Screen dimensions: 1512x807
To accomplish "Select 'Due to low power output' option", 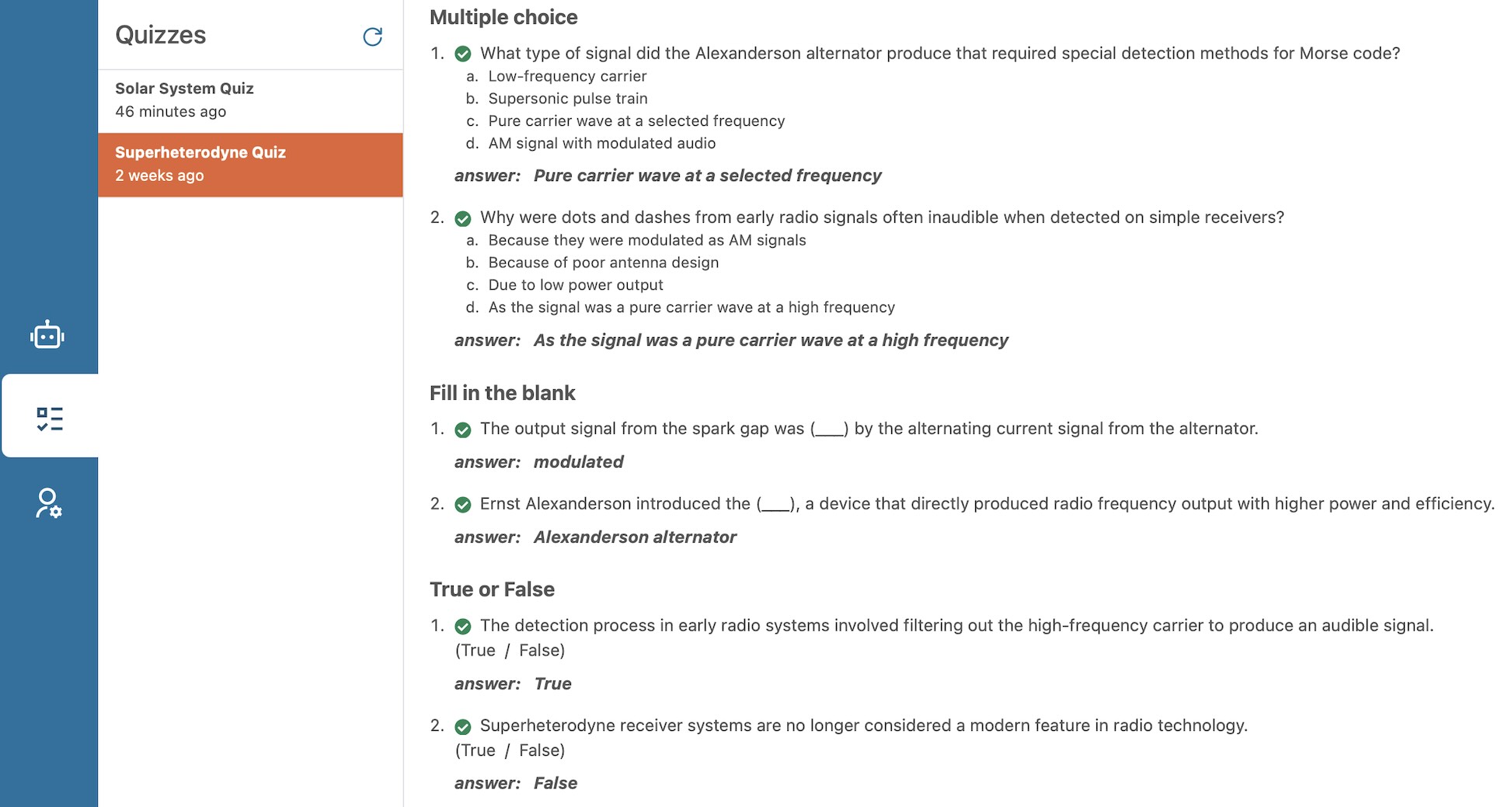I will pyautogui.click(x=575, y=285).
